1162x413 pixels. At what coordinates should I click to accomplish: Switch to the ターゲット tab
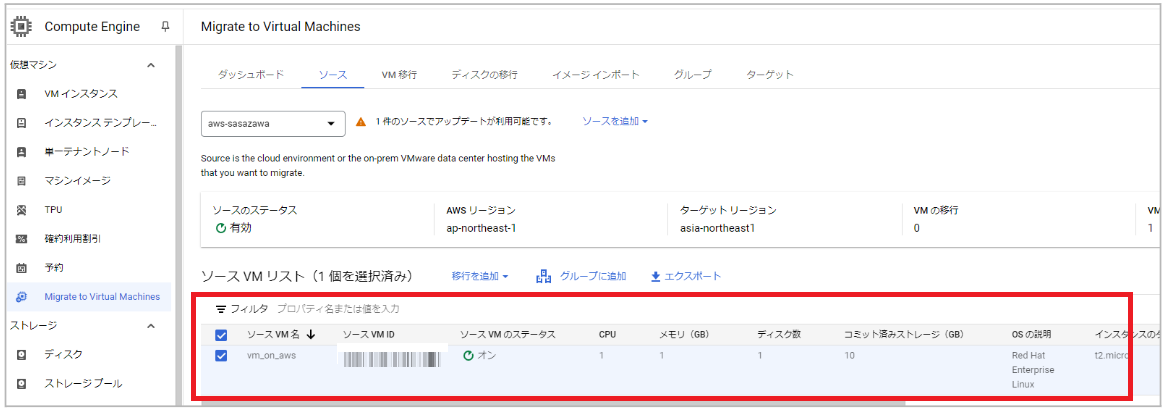click(x=770, y=75)
